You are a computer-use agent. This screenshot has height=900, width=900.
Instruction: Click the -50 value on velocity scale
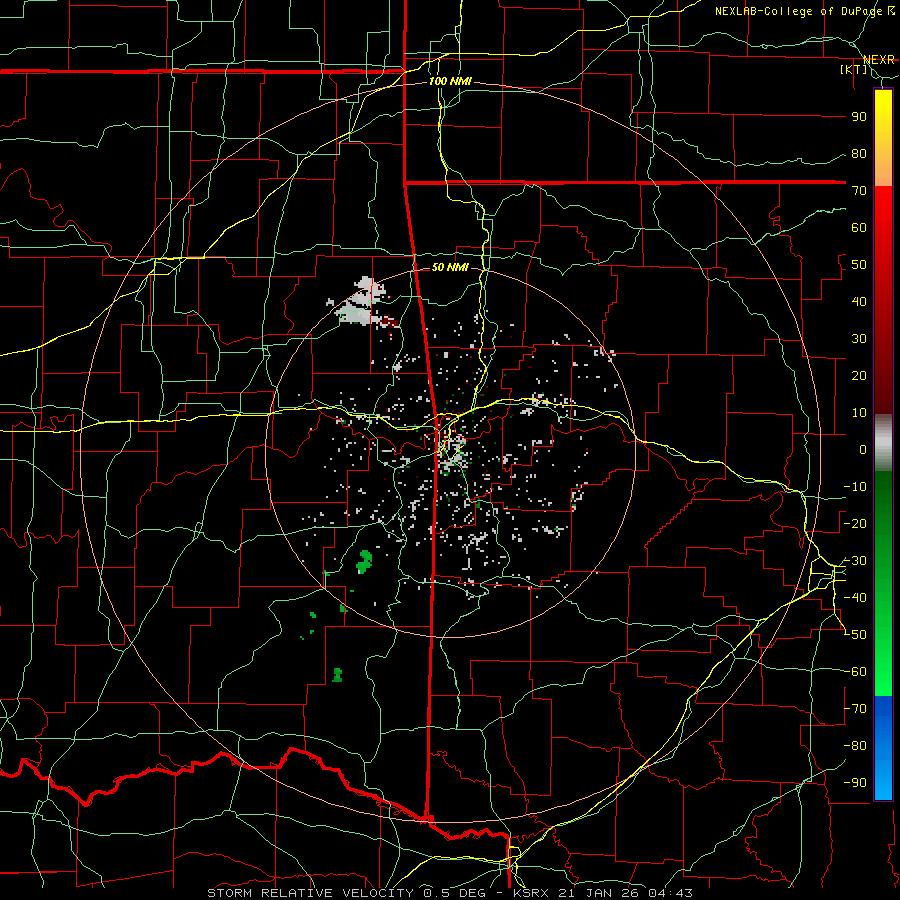coord(855,635)
